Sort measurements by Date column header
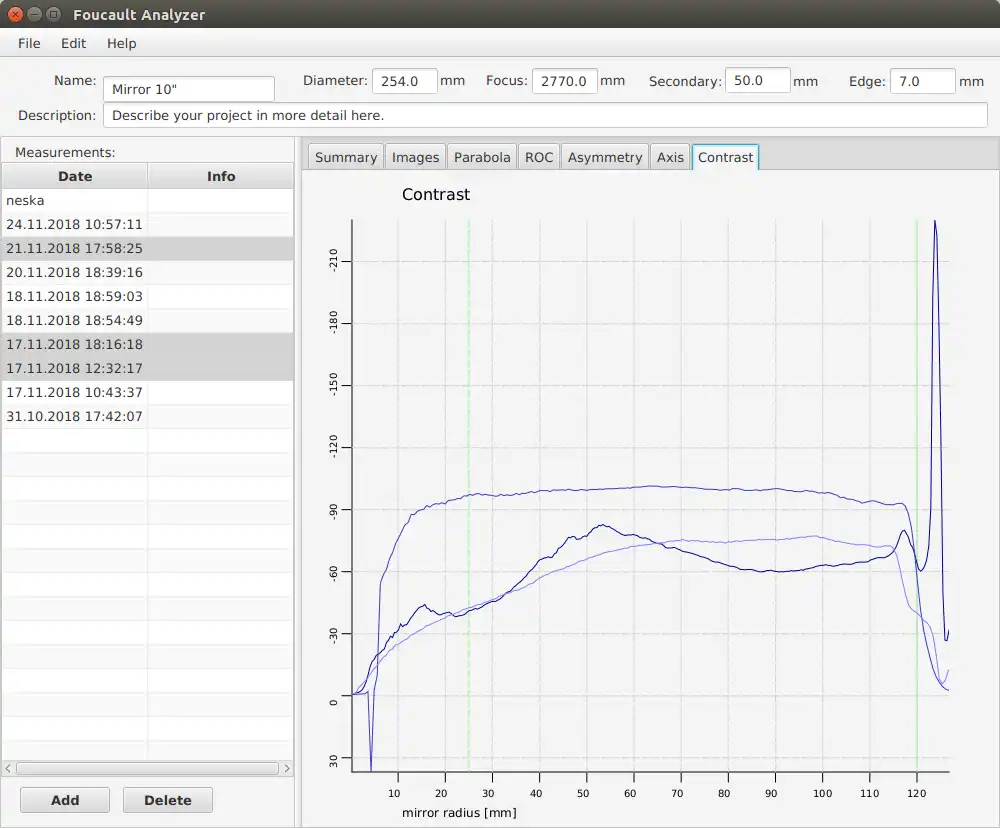1000x828 pixels. [75, 176]
